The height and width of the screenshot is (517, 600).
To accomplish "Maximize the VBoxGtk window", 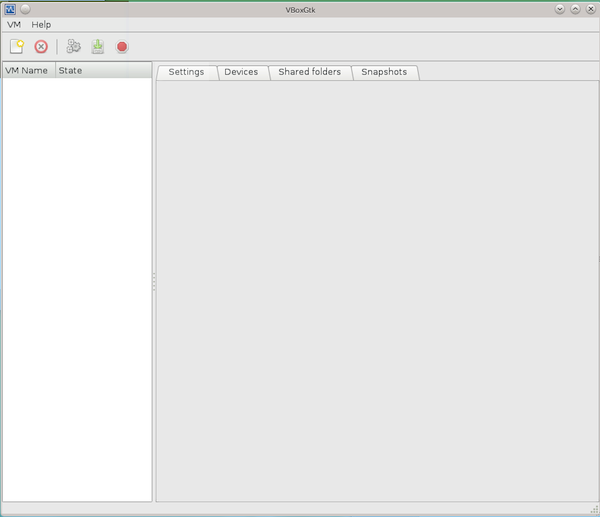I will 575,9.
